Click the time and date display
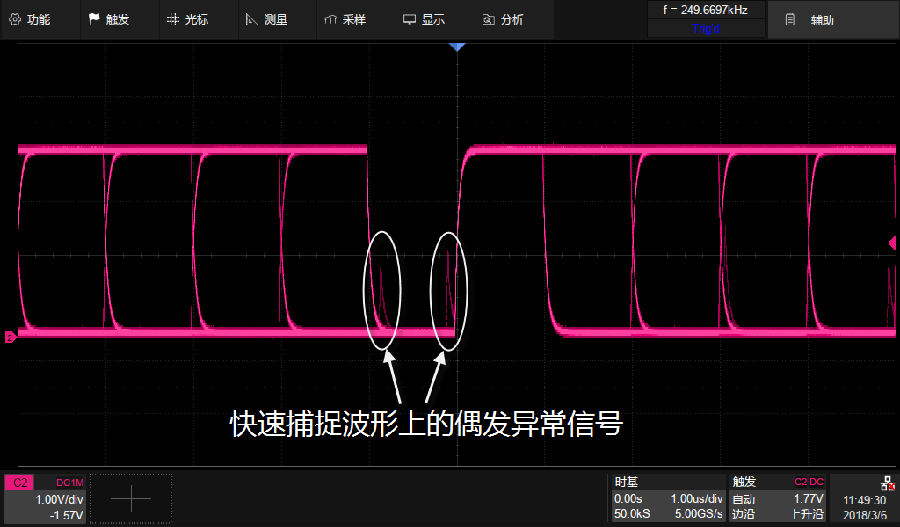Image resolution: width=900 pixels, height=527 pixels. coord(863,506)
